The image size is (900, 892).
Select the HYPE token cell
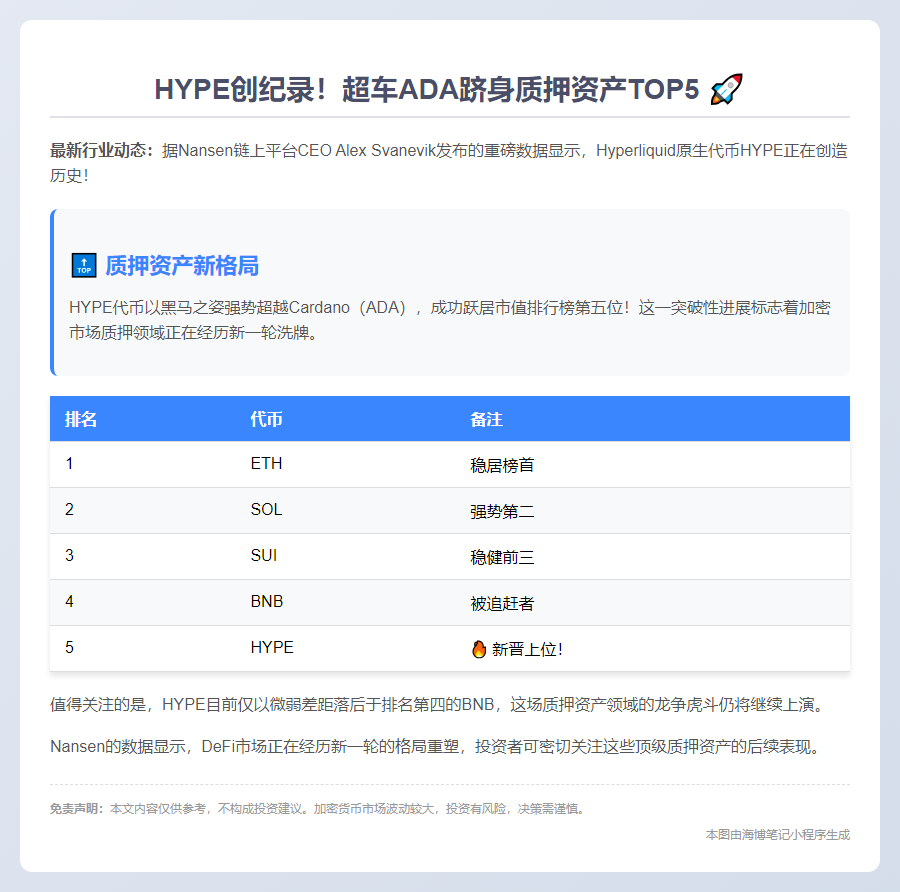(x=272, y=647)
